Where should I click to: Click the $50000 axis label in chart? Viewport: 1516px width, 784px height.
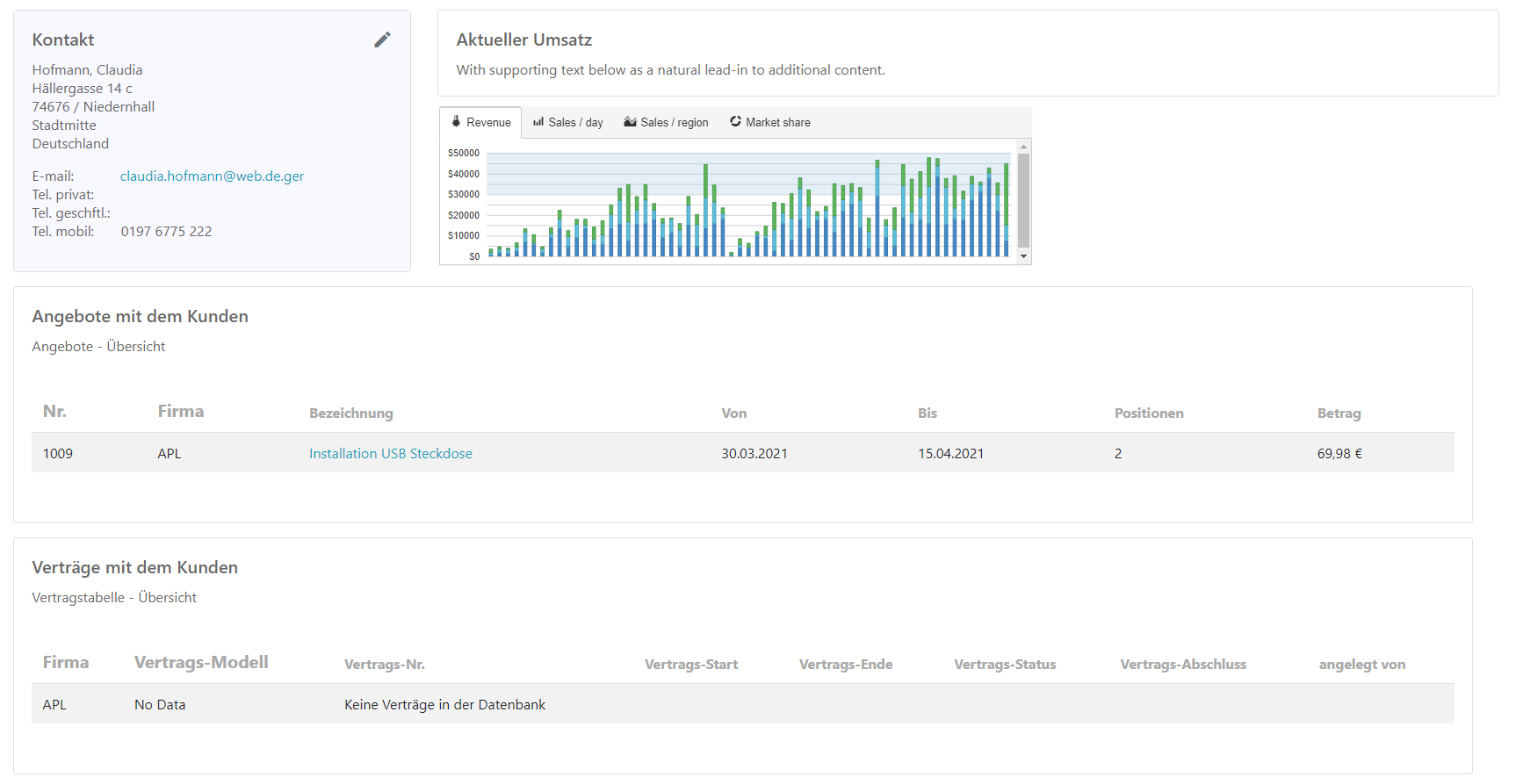(464, 153)
